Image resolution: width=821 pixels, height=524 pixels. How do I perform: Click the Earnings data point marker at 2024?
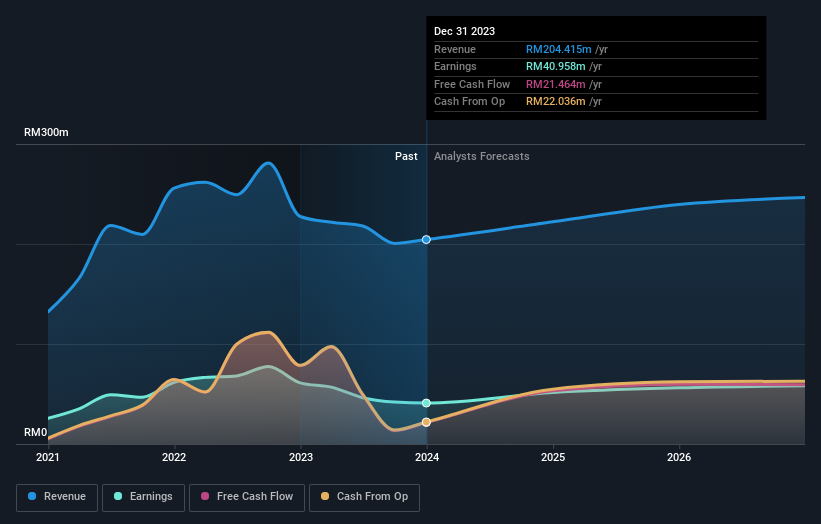coord(426,403)
